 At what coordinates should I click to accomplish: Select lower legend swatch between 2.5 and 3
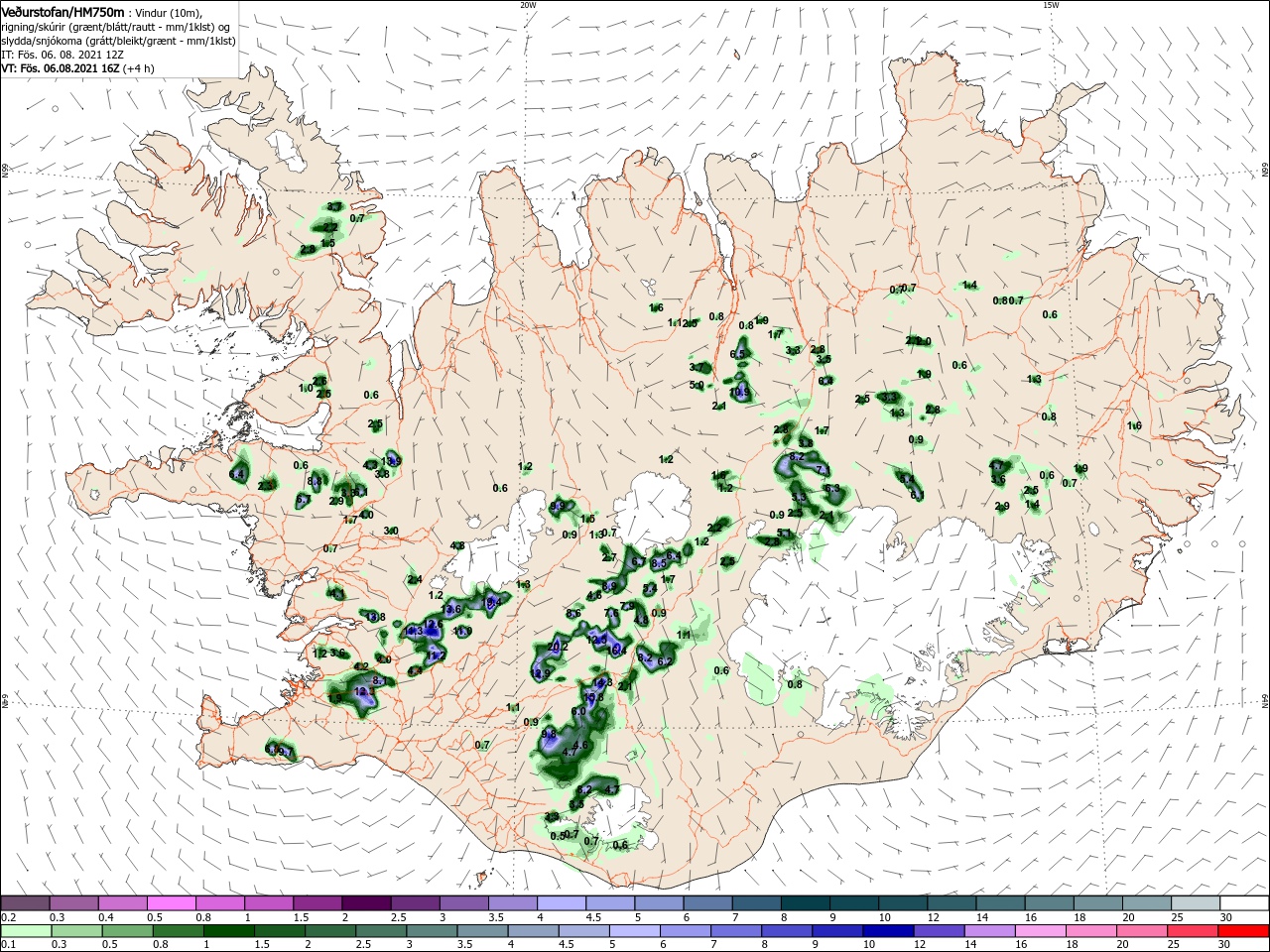(x=381, y=932)
